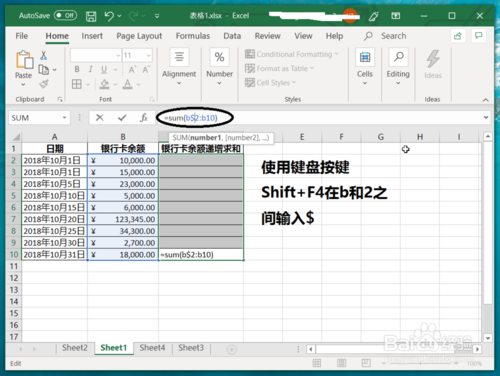Toggle the AutoSave switch

[x=65, y=15]
